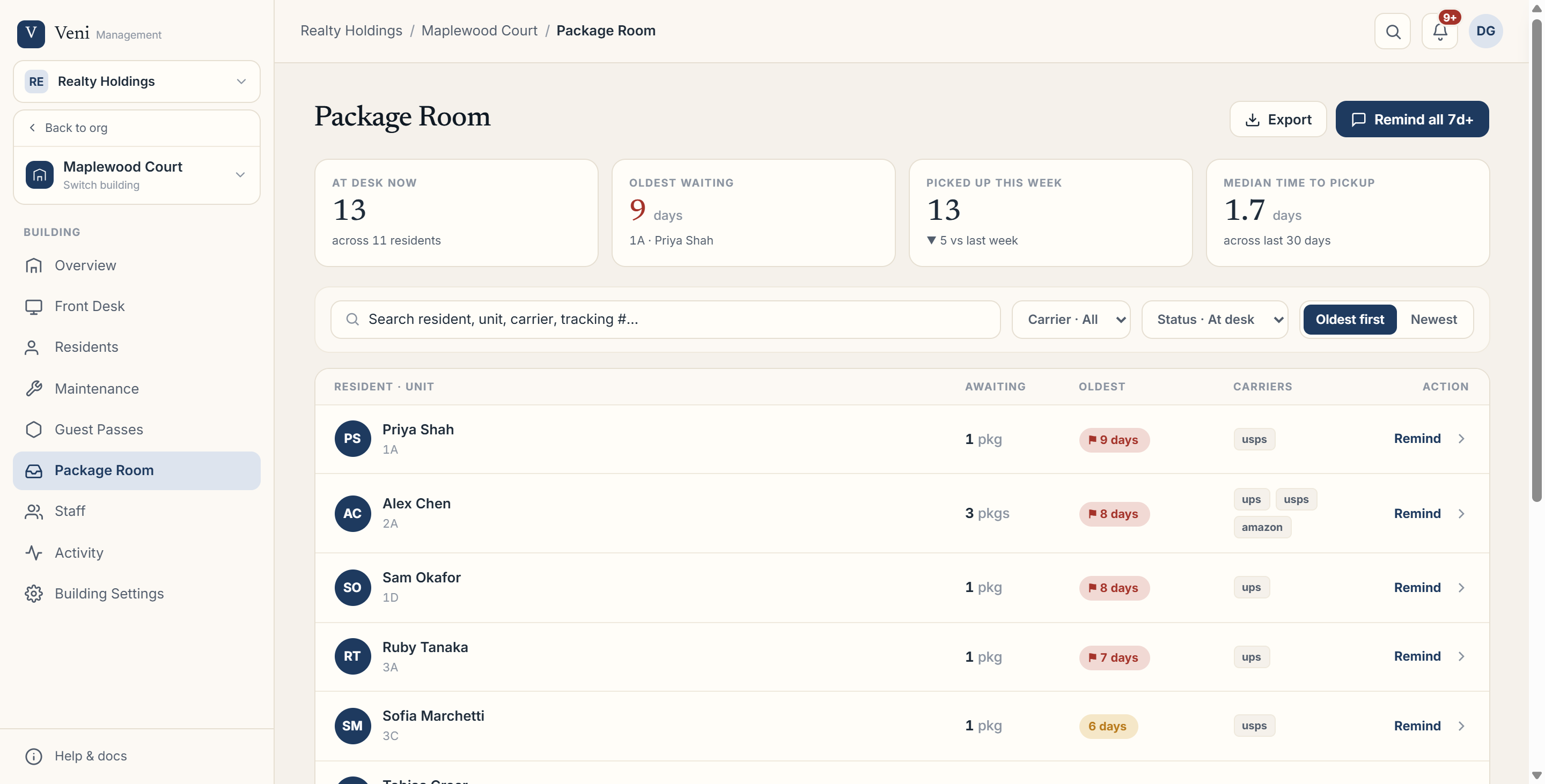The width and height of the screenshot is (1545, 784).
Task: Remind Ruby Tanaka about package
Action: point(1417,656)
